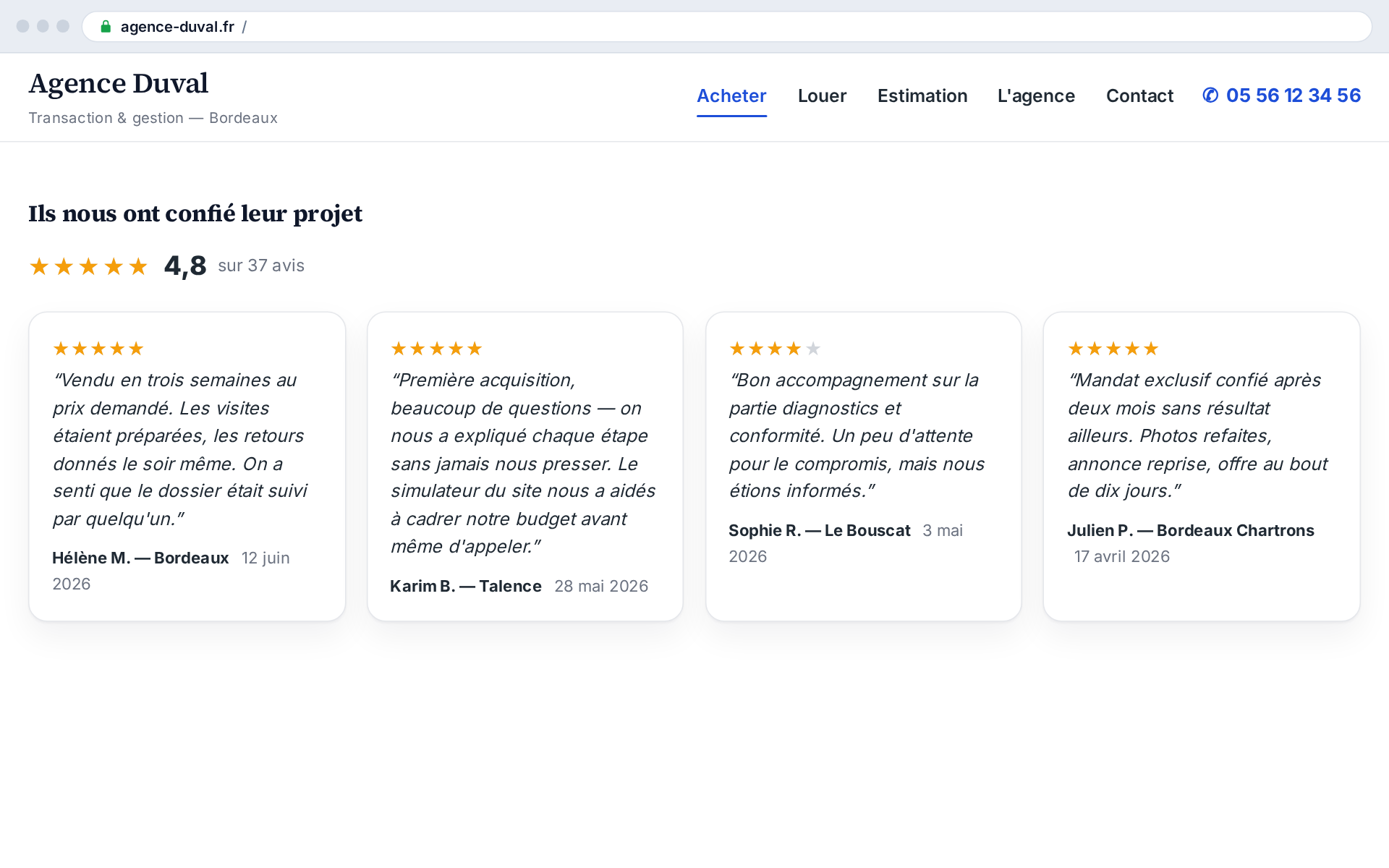
Task: Call the agency at 05 56 12 34 56
Action: pyautogui.click(x=1281, y=95)
